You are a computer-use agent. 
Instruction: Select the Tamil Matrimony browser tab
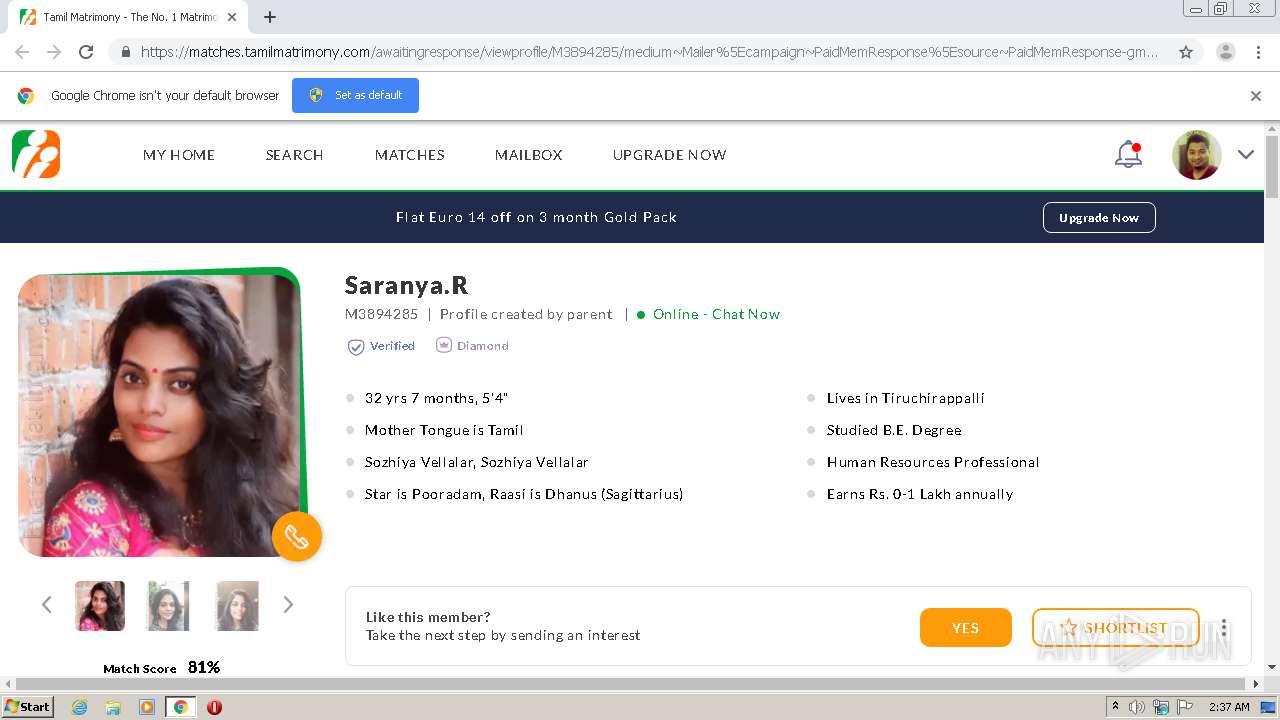point(130,17)
